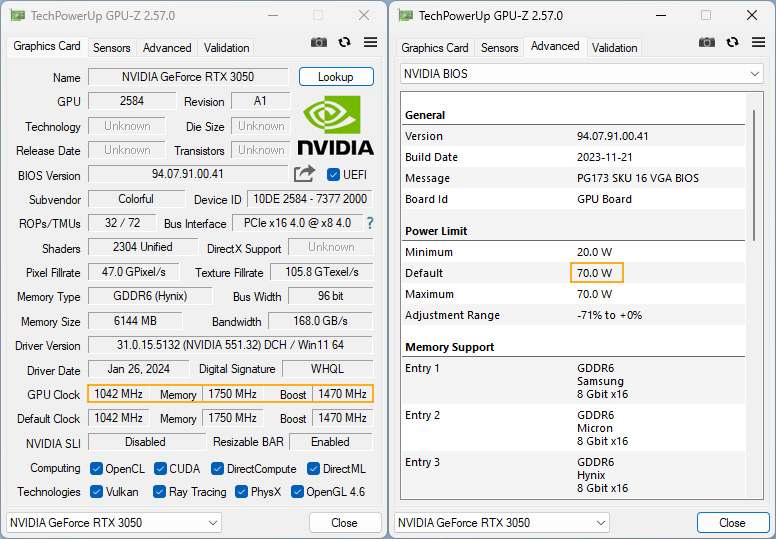Screen dimensions: 776x539
Task: Toggle the Ray Tracing checkbox
Action: 159,491
